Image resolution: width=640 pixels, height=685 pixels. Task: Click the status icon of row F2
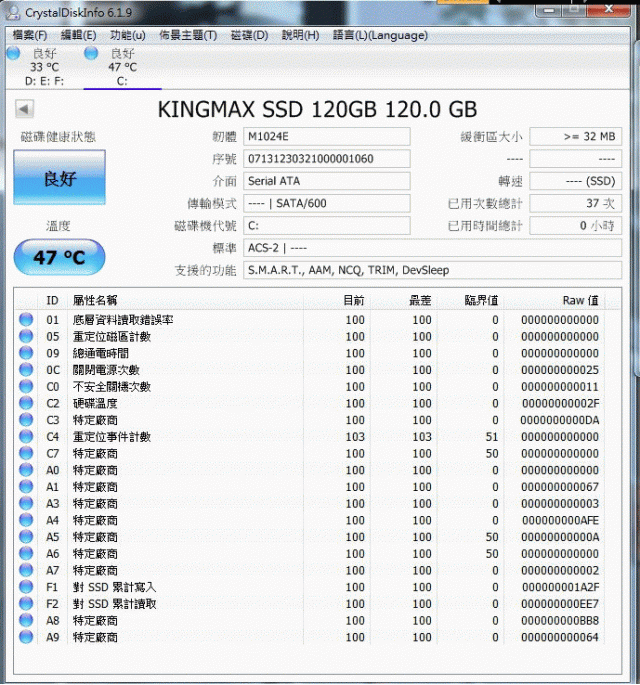tap(26, 603)
